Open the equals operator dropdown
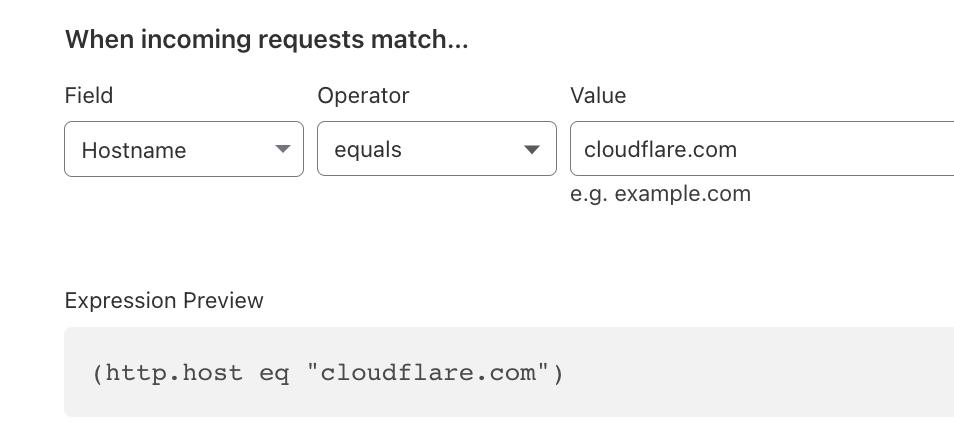954x444 pixels. click(436, 150)
